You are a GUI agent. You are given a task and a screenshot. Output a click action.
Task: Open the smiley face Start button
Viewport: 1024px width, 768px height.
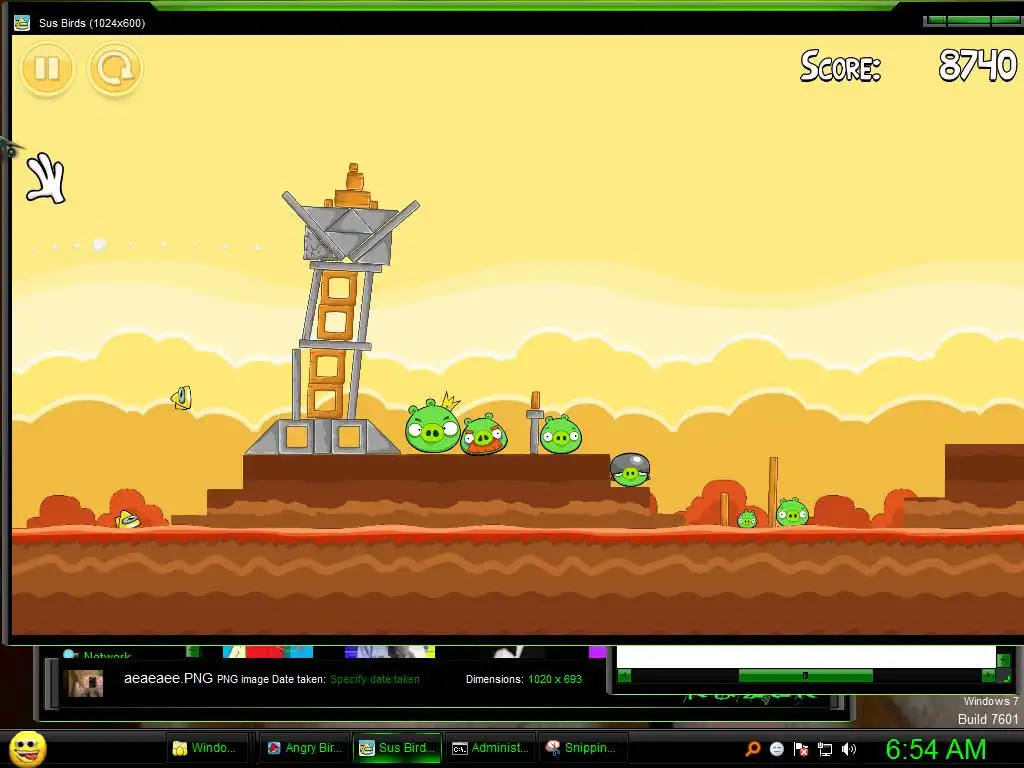(x=28, y=748)
